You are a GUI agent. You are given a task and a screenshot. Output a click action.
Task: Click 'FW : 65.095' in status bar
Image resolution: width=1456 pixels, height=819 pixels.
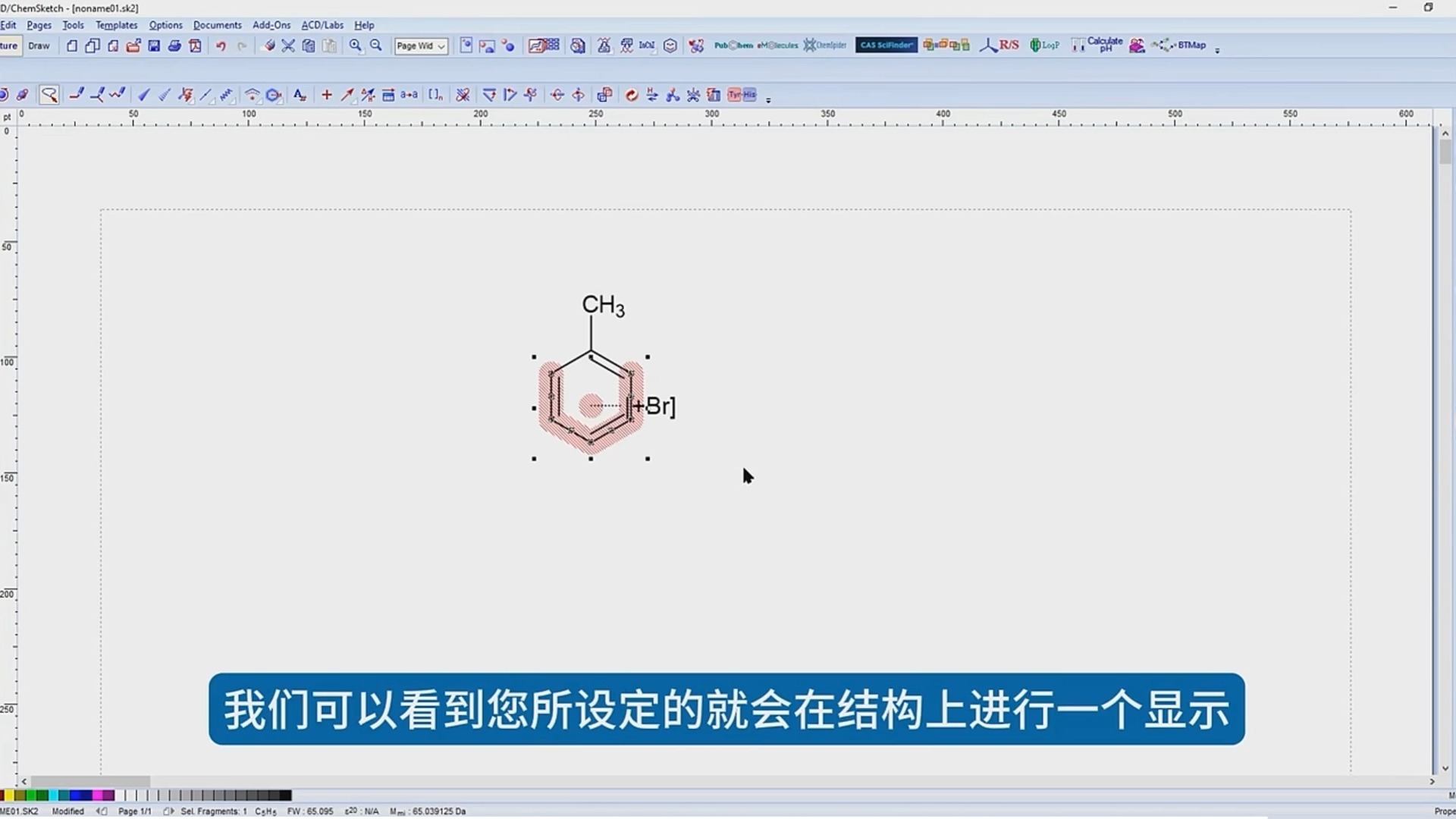coord(310,811)
